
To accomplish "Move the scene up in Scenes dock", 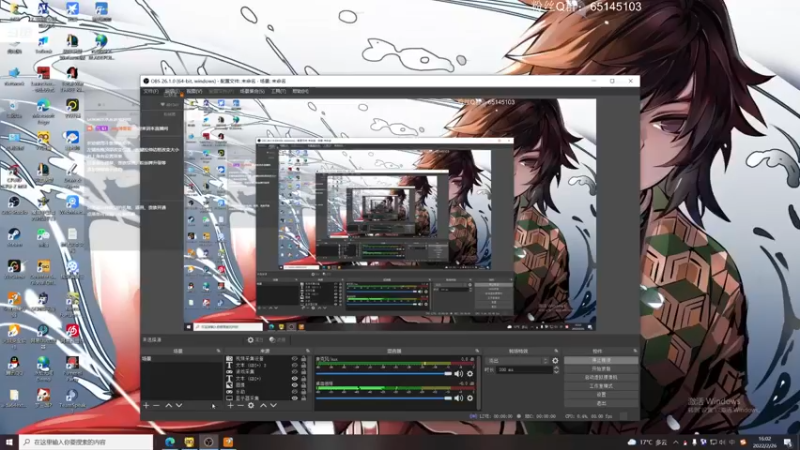I will pyautogui.click(x=168, y=405).
